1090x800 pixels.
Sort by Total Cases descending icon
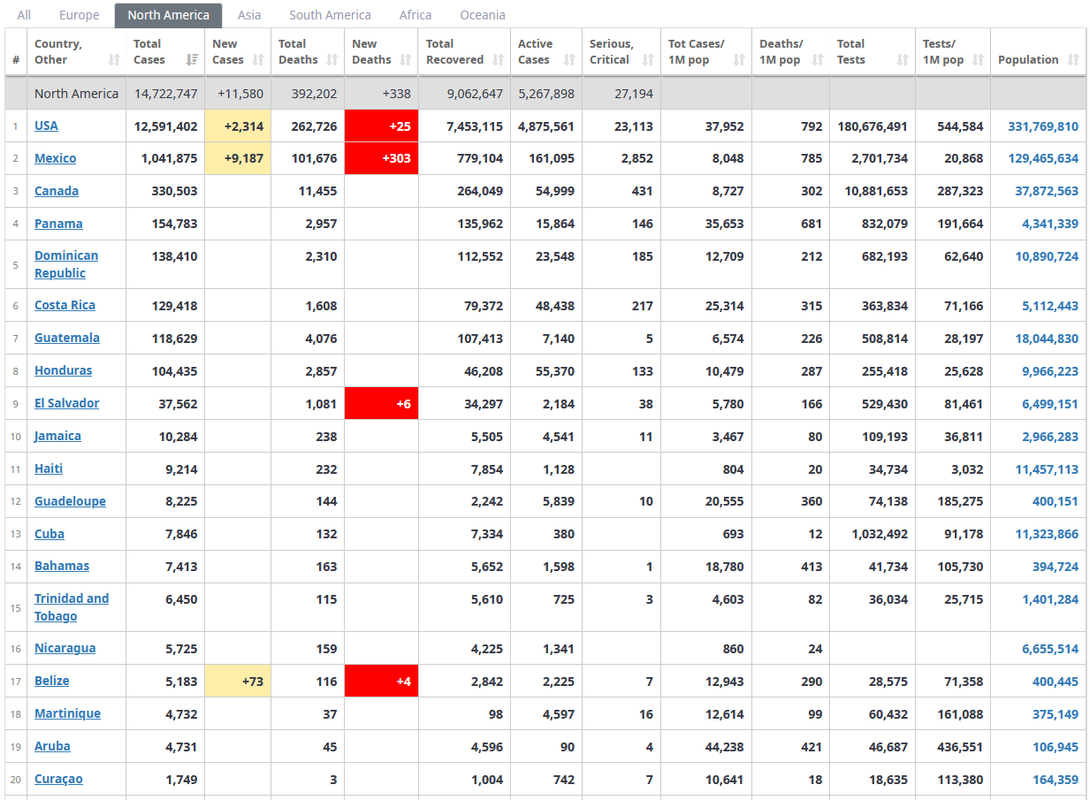193,60
